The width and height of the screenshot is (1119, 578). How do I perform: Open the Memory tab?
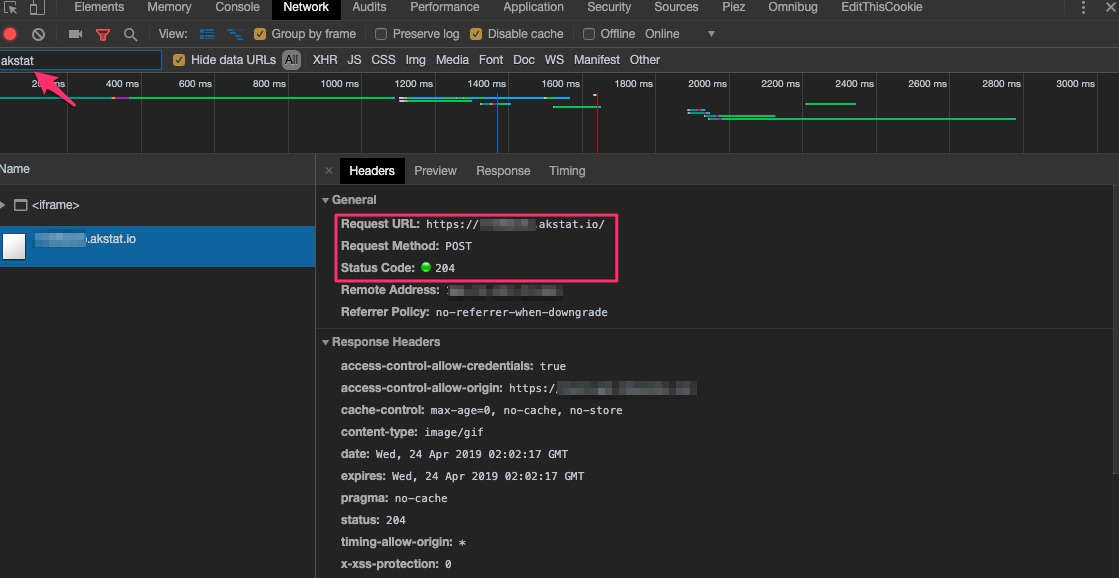[x=169, y=8]
